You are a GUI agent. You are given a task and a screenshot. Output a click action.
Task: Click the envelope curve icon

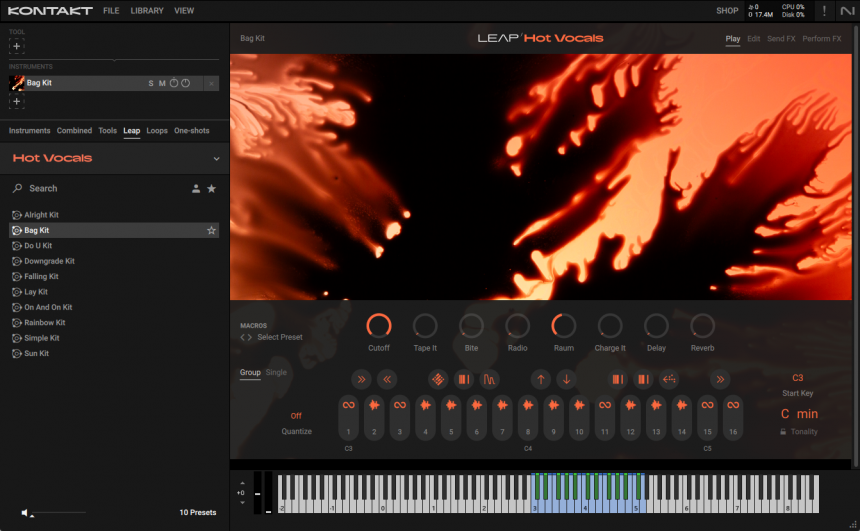[489, 379]
